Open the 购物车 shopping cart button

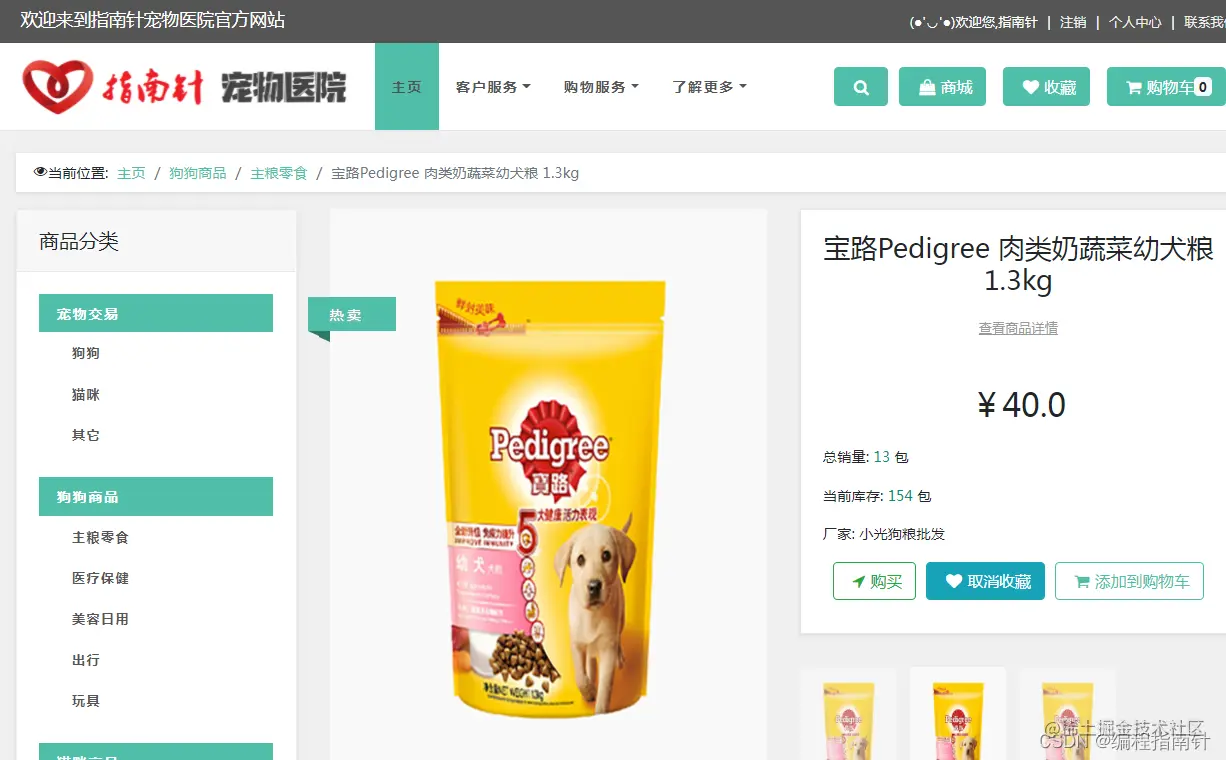click(x=1166, y=87)
